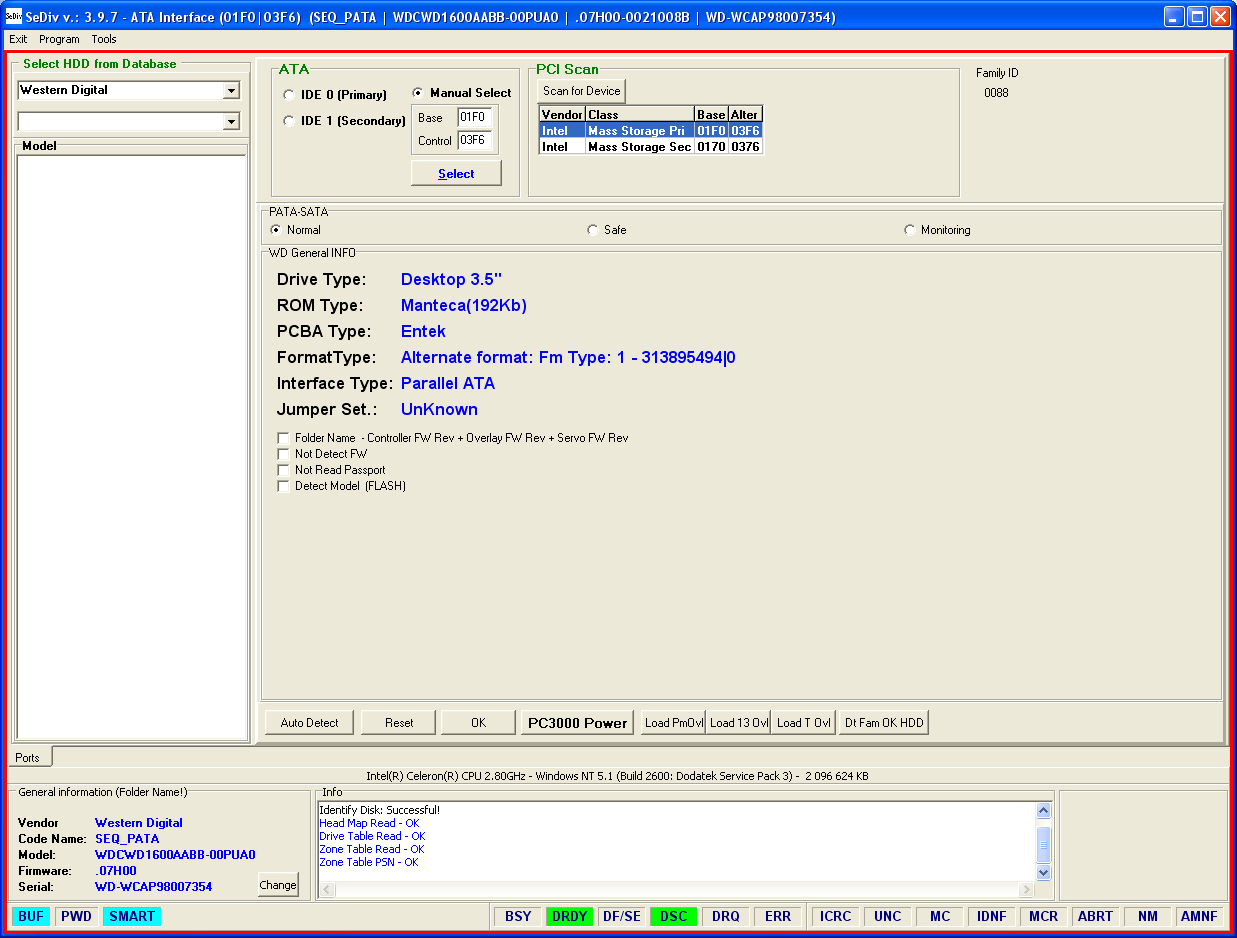Click Info log horizontal scroll right arrow
Viewport: 1237px width, 938px height.
click(1026, 889)
